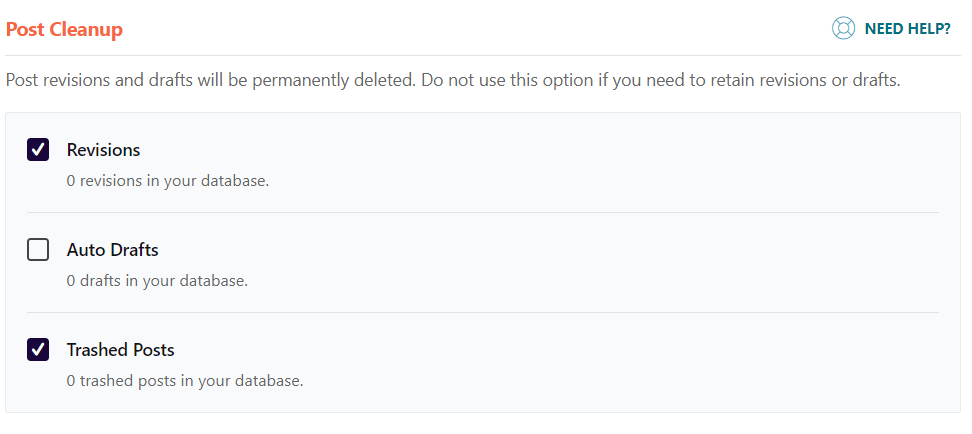Enable the Auto Drafts checkbox
Screen dimensions: 972x434
point(38,250)
